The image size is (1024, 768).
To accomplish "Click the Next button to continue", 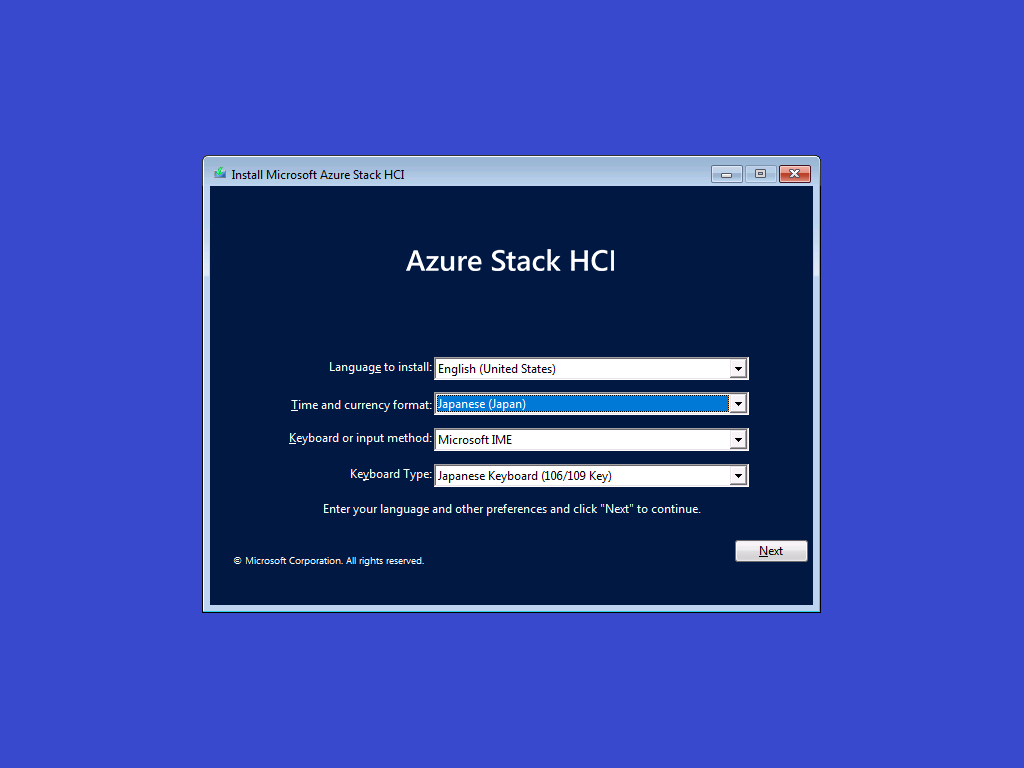I will [x=771, y=550].
